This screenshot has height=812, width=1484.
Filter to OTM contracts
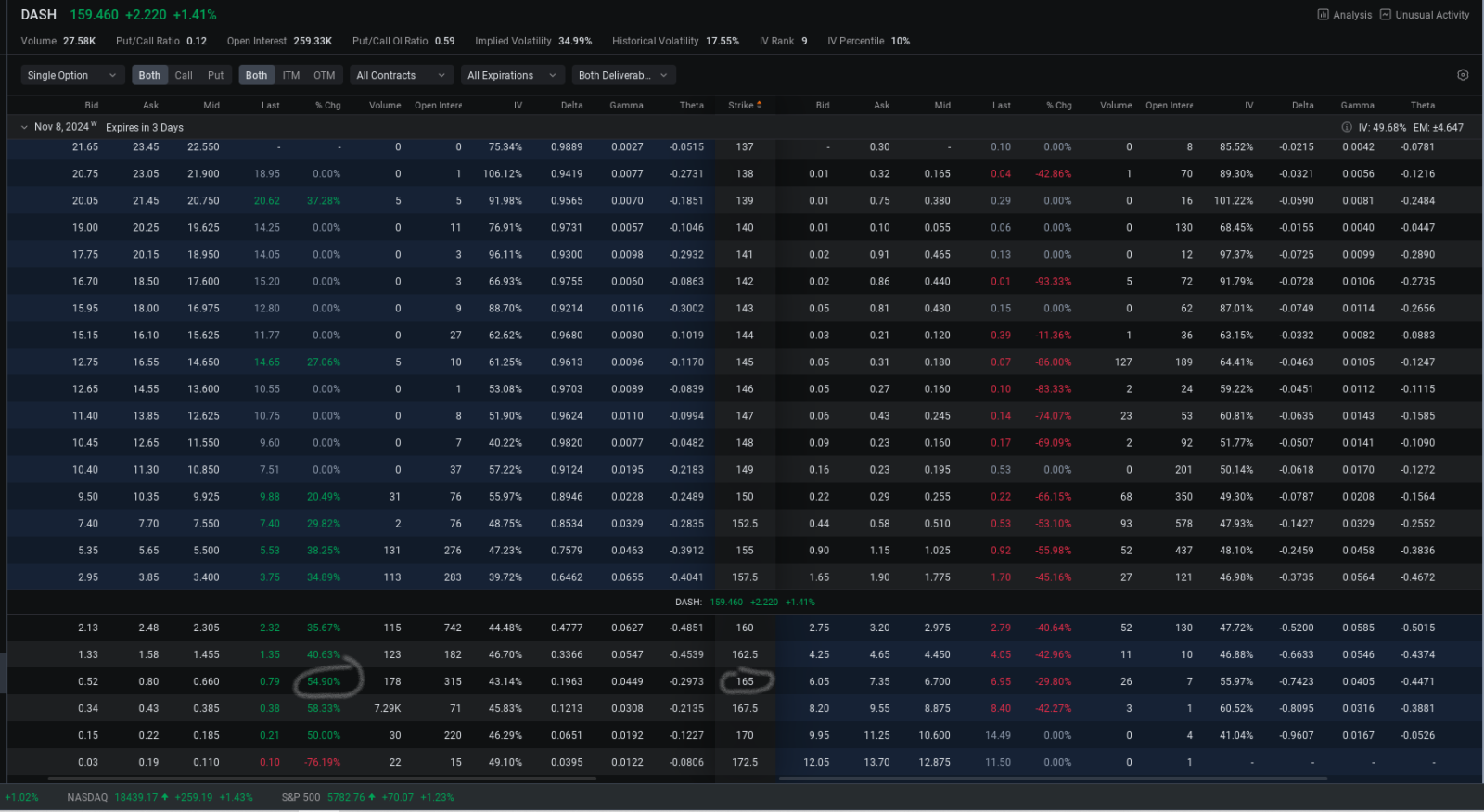(324, 75)
